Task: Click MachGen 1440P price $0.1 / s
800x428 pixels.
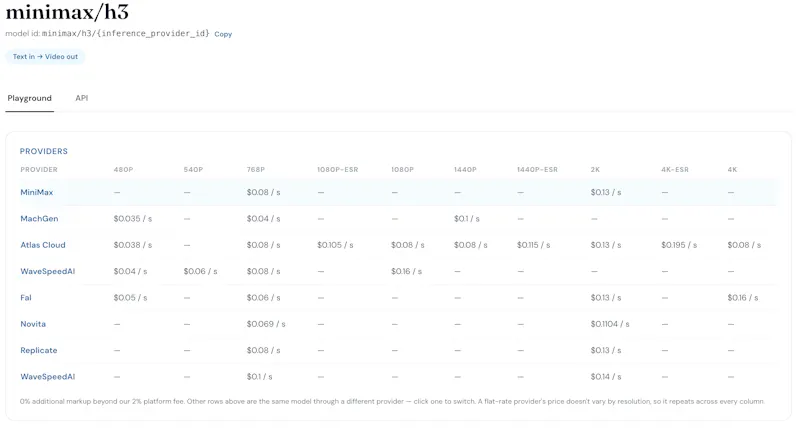Action: click(467, 219)
